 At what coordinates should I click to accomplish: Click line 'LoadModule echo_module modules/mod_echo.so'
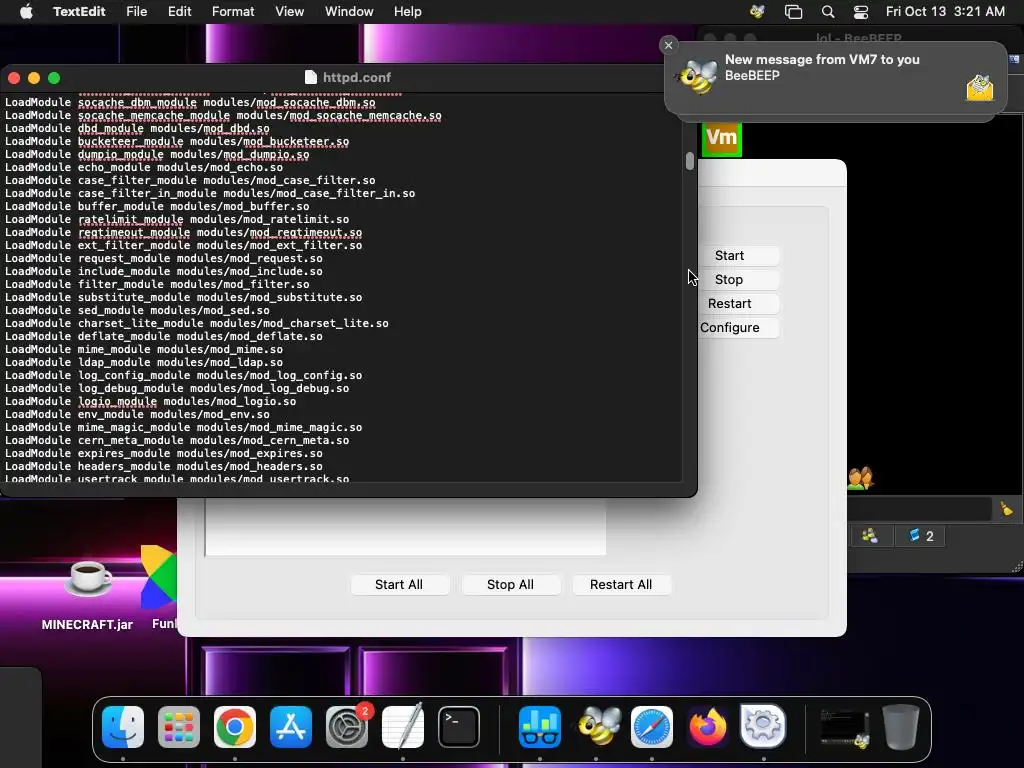tap(144, 167)
